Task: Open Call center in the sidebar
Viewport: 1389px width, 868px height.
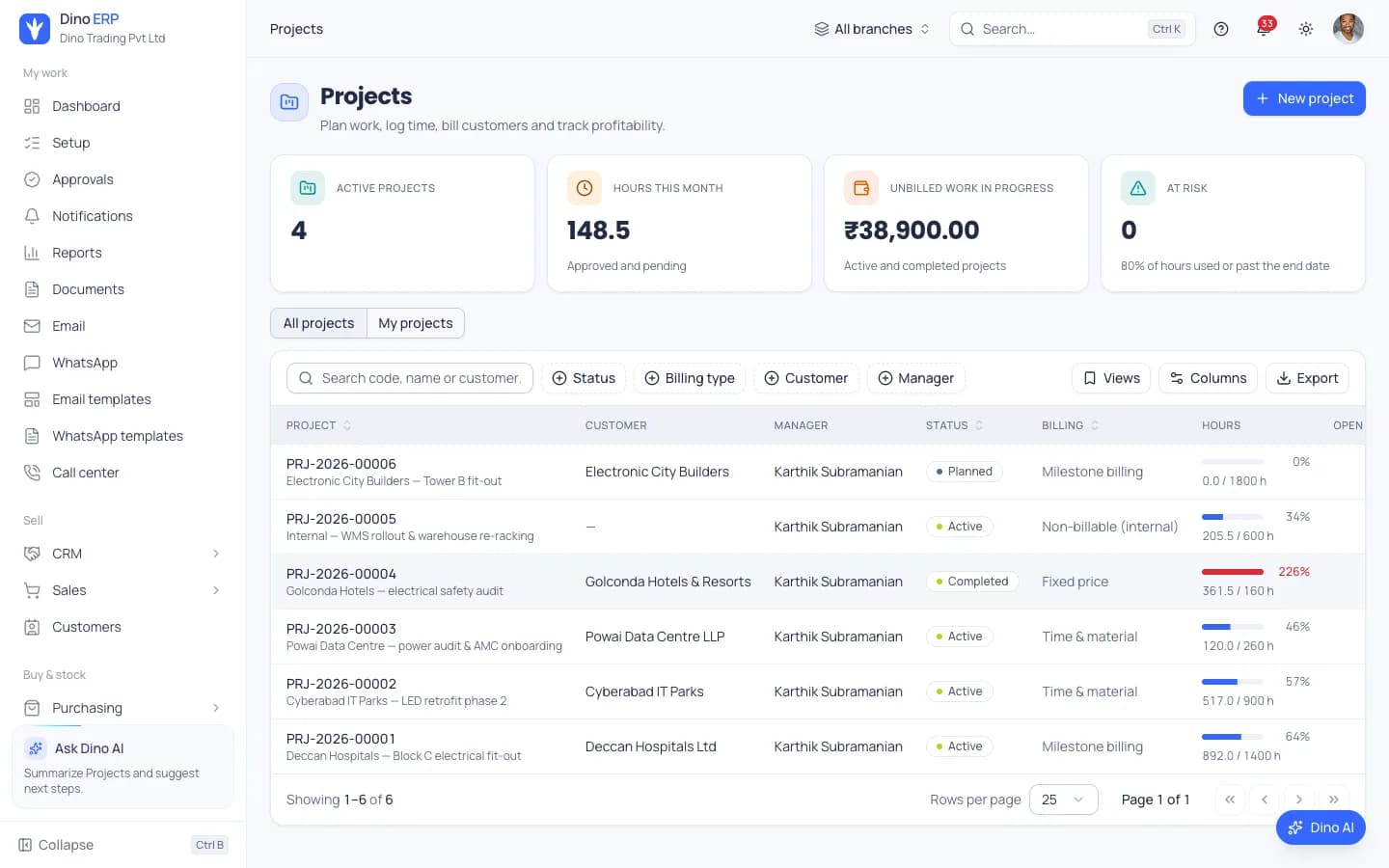Action: (x=123, y=473)
